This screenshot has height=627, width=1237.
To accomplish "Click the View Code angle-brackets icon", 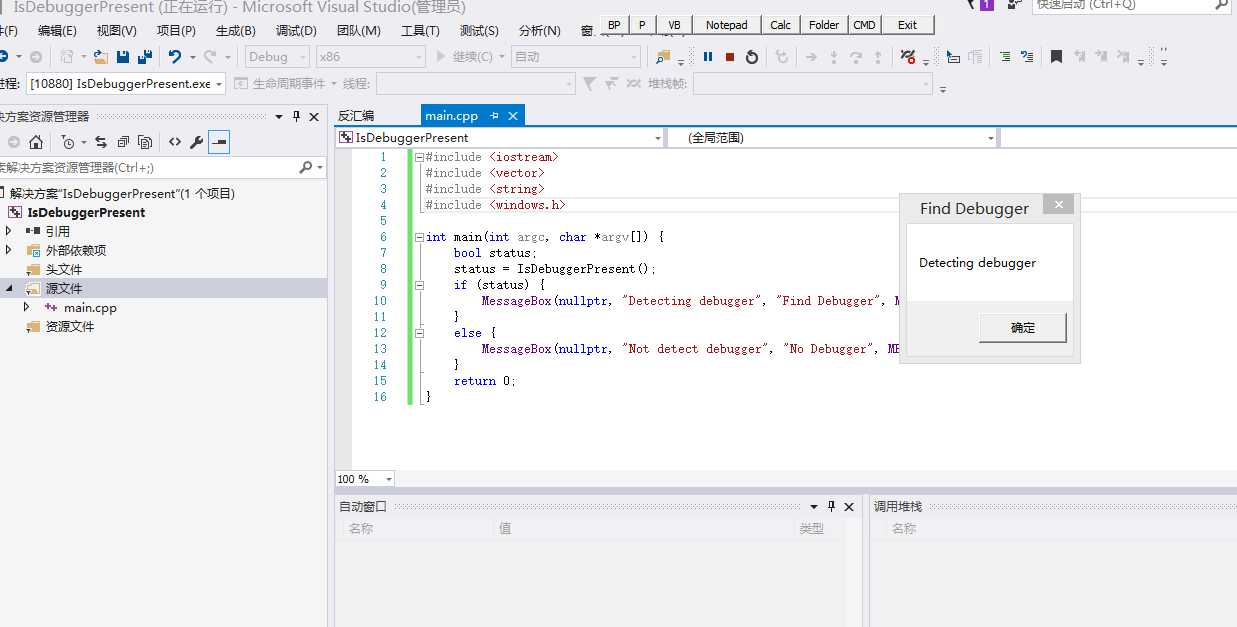I will [x=175, y=142].
